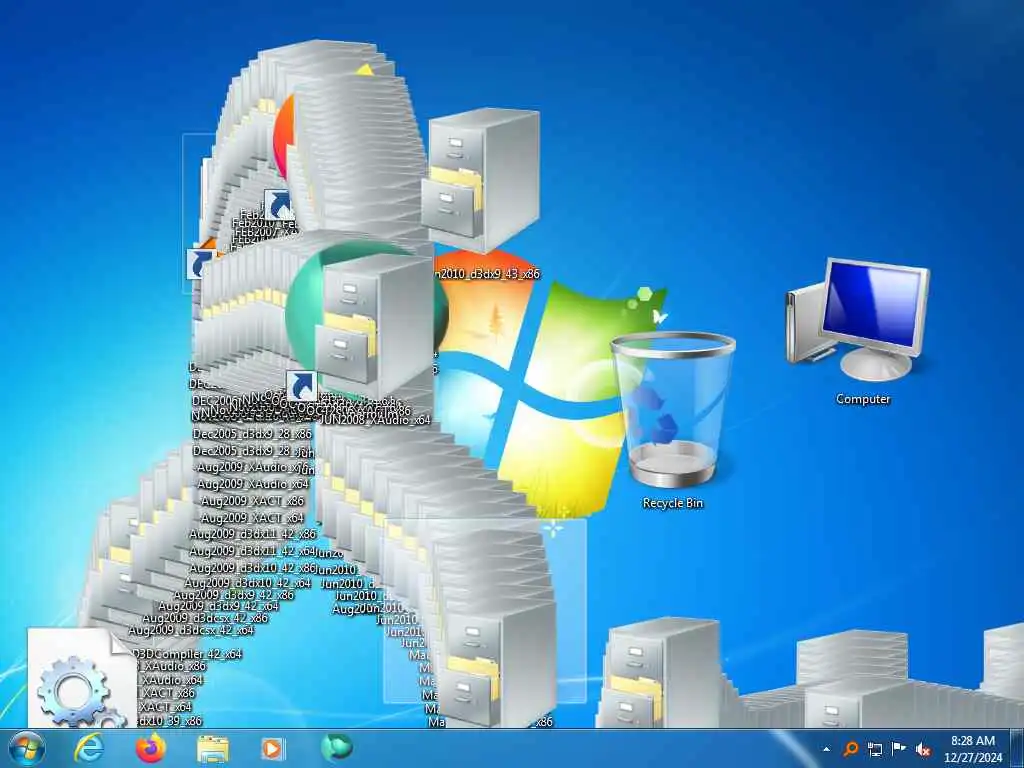Image resolution: width=1024 pixels, height=768 pixels.
Task: Open the Windows Start menu
Action: coord(27,748)
